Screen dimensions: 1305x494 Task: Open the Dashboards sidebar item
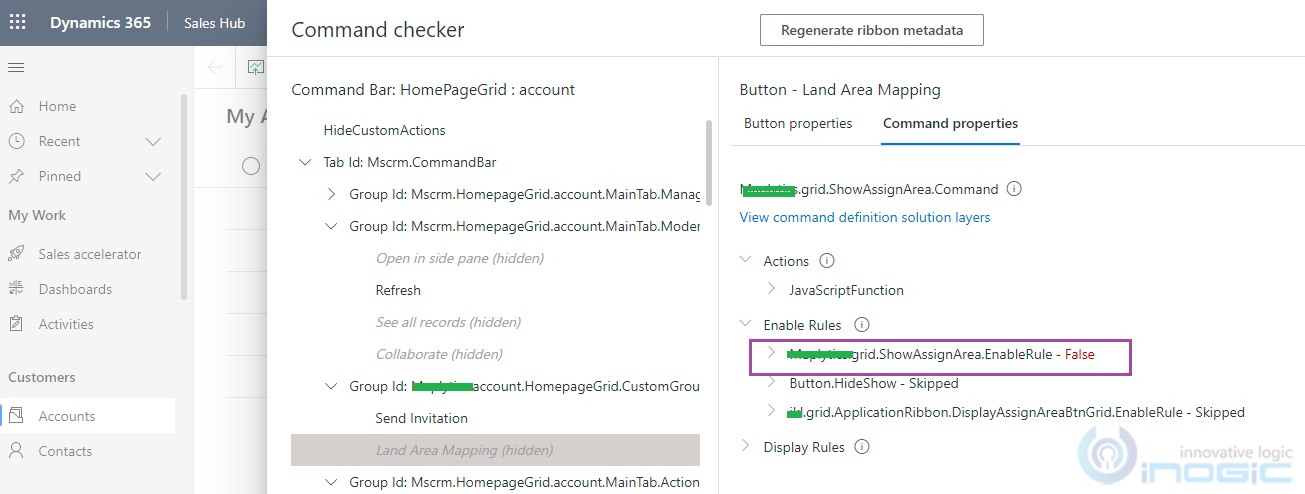coord(75,289)
